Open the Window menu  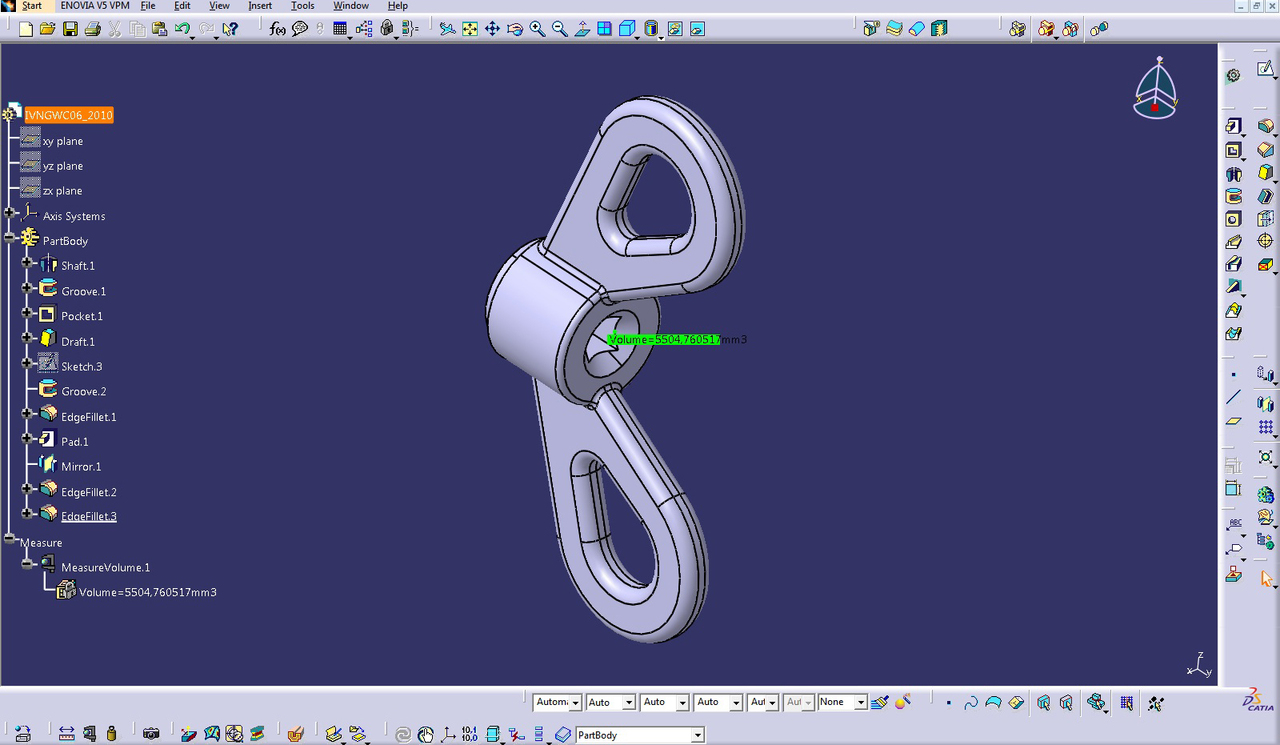coord(351,6)
